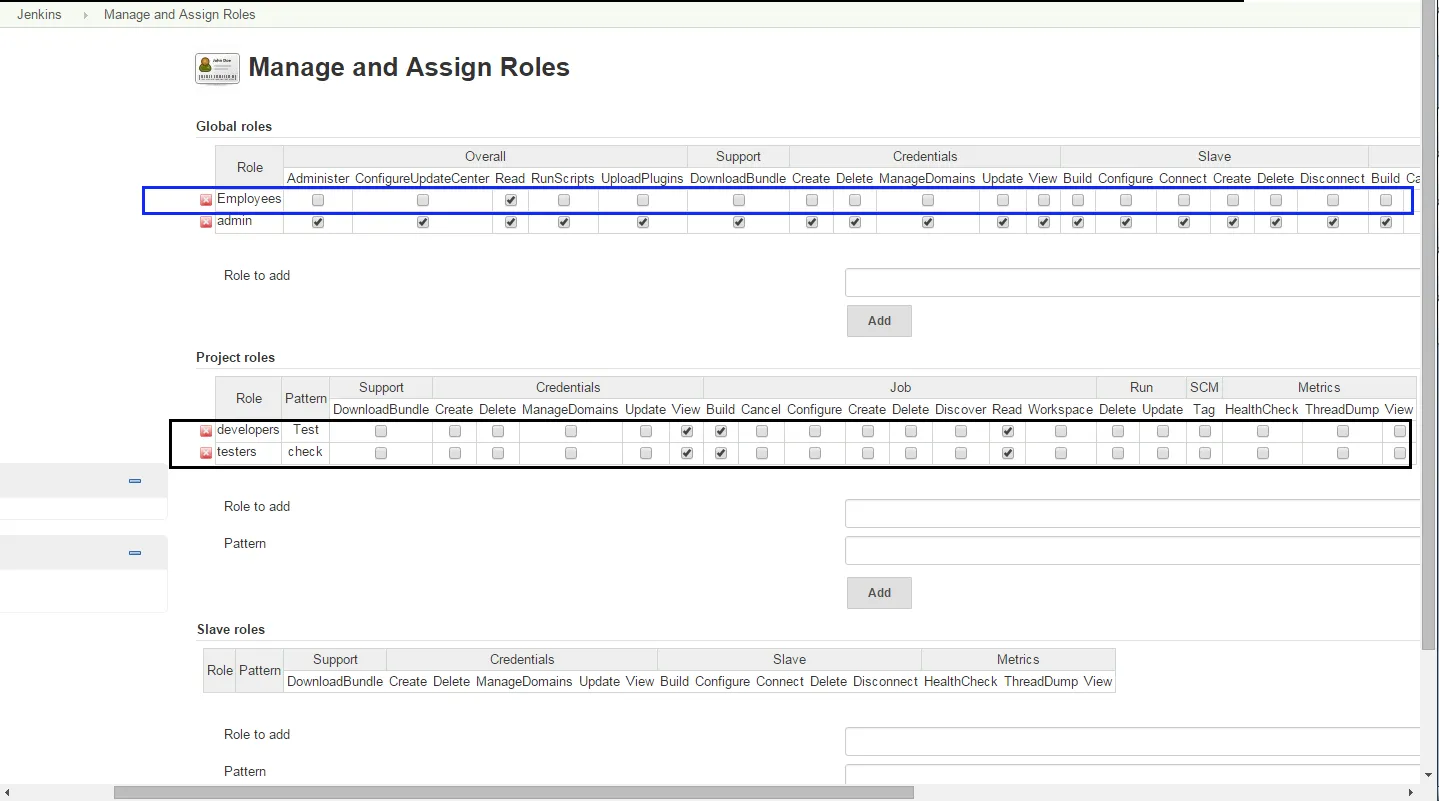Viewport: 1439px width, 801px height.
Task: Go to Jenkins home via breadcrumb
Action: tap(39, 15)
